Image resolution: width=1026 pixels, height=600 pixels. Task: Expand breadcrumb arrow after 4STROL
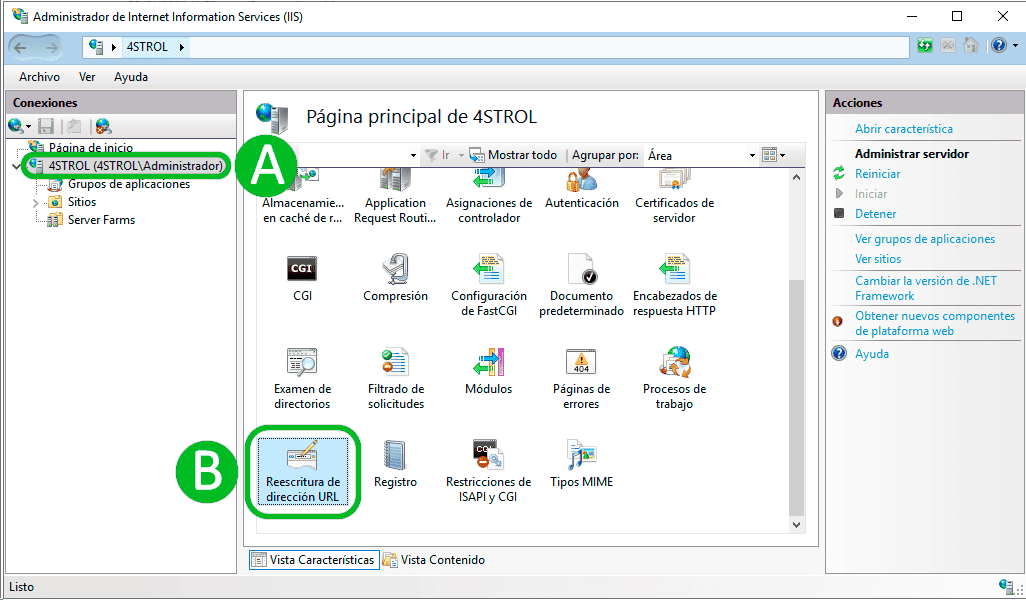coord(181,47)
